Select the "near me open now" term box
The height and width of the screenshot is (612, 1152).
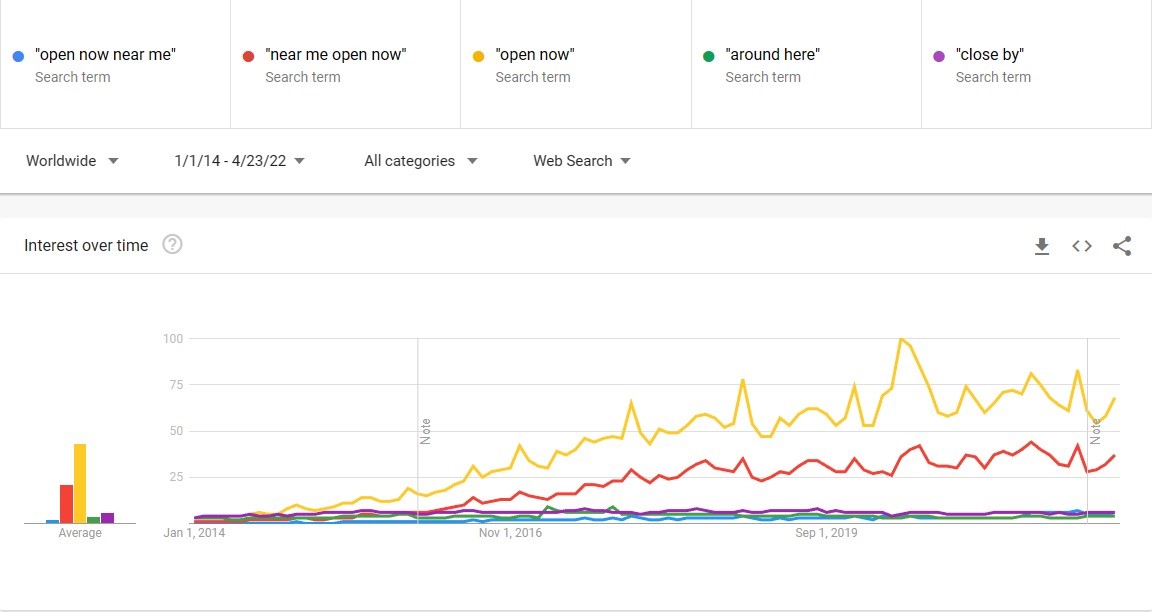336,55
